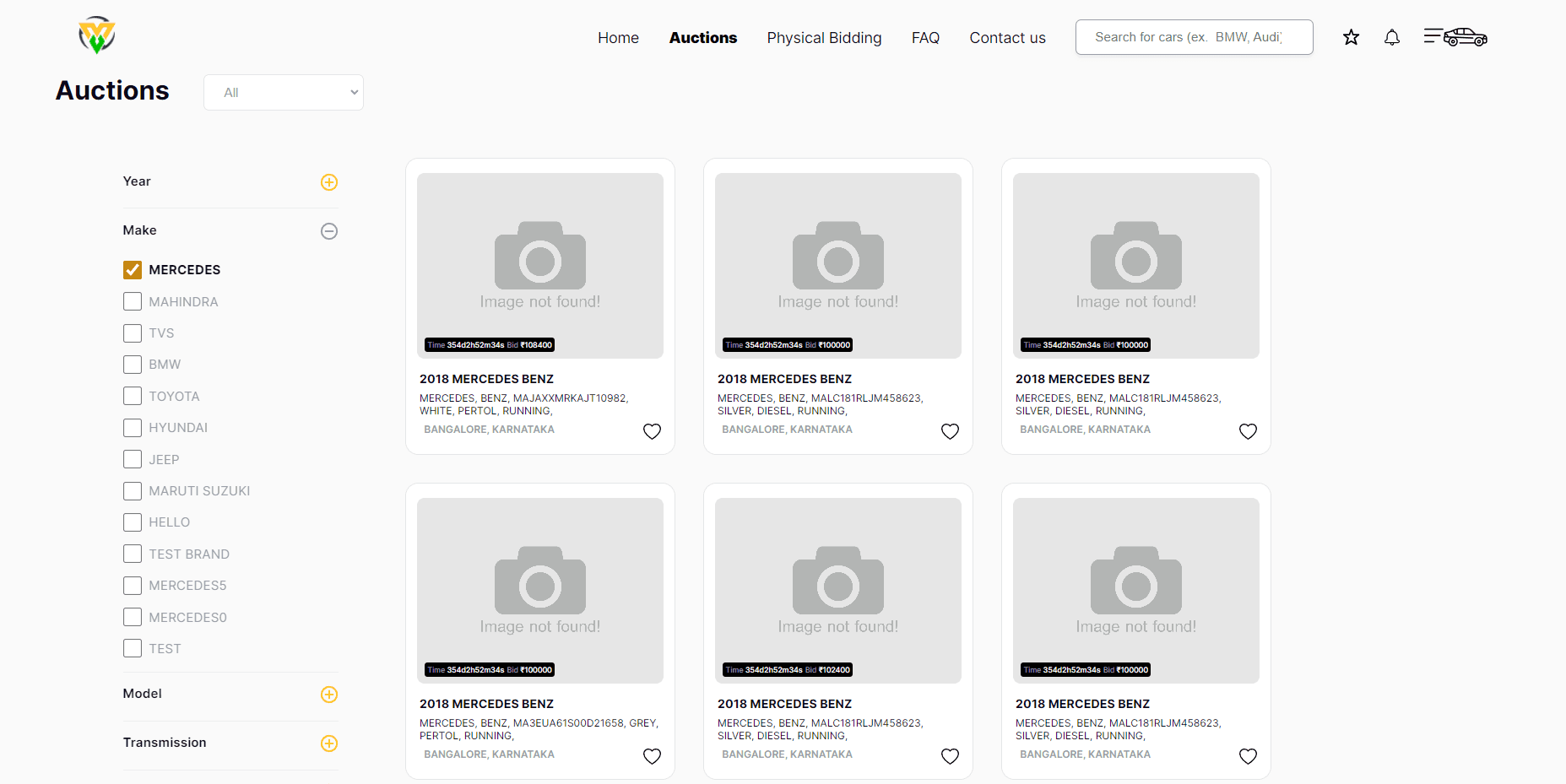
Task: Click the Auctions page heading
Action: (112, 90)
